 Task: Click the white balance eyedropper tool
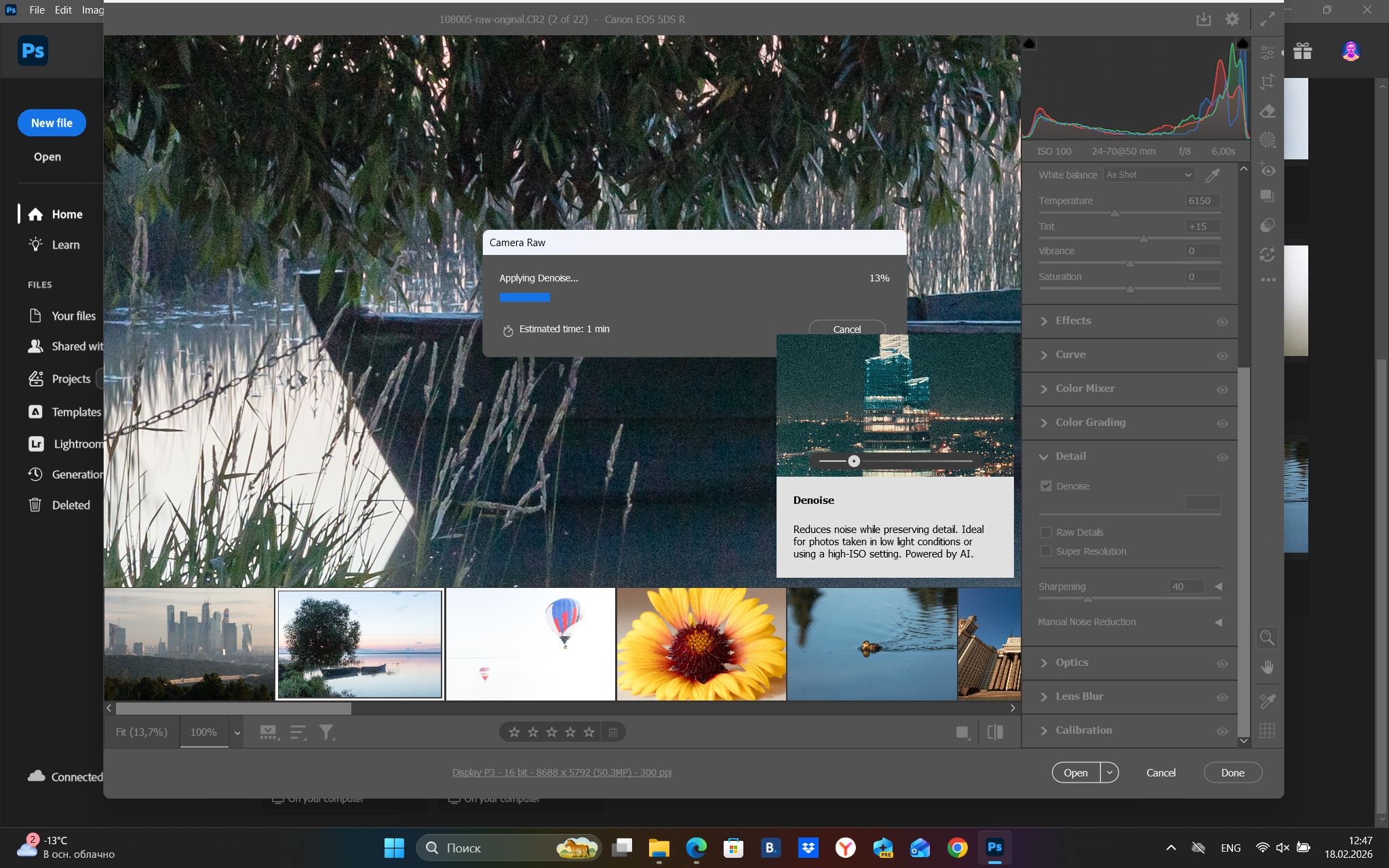[1213, 175]
